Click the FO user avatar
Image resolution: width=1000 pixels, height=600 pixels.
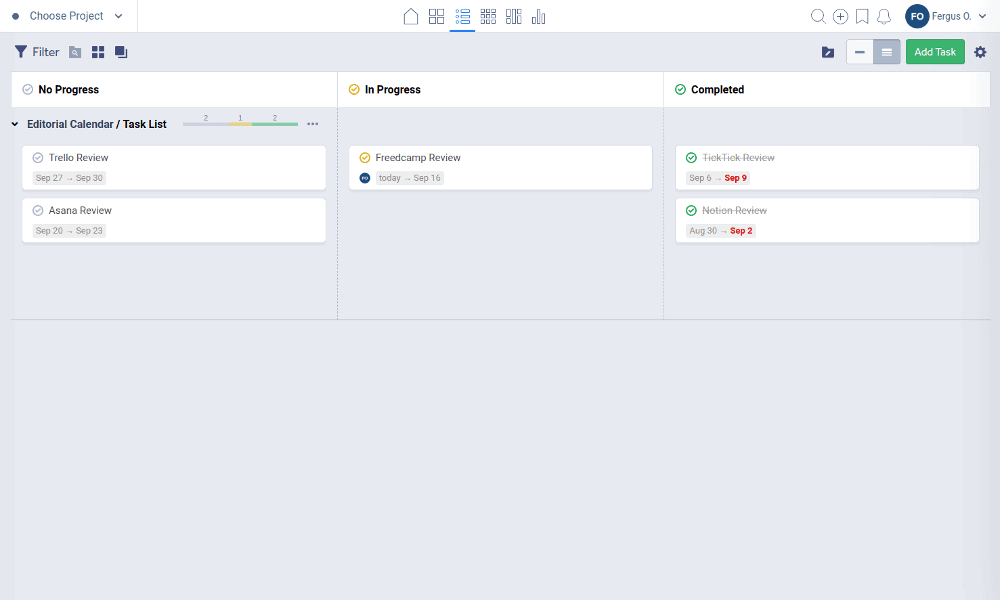916,17
